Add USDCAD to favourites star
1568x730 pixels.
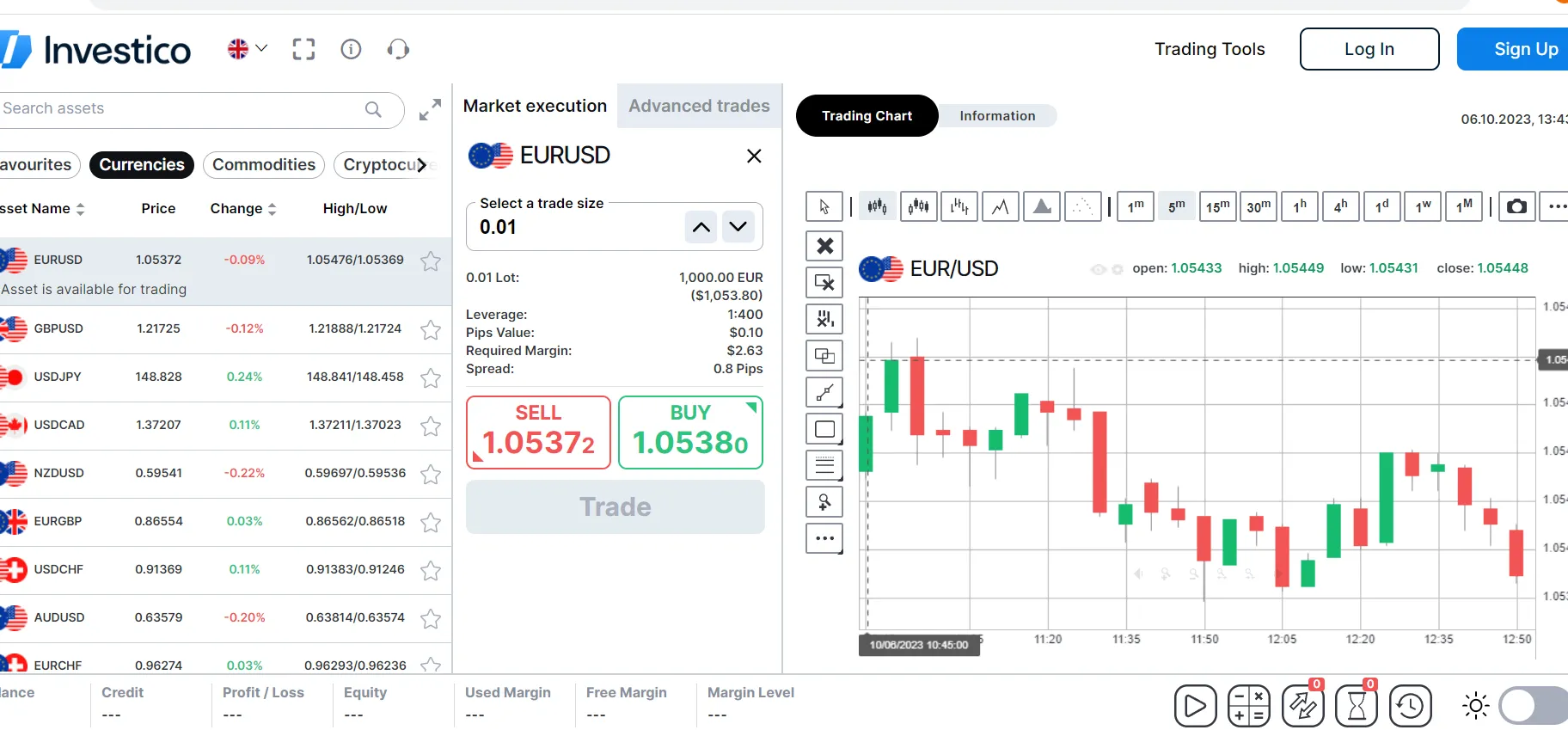pyautogui.click(x=431, y=426)
